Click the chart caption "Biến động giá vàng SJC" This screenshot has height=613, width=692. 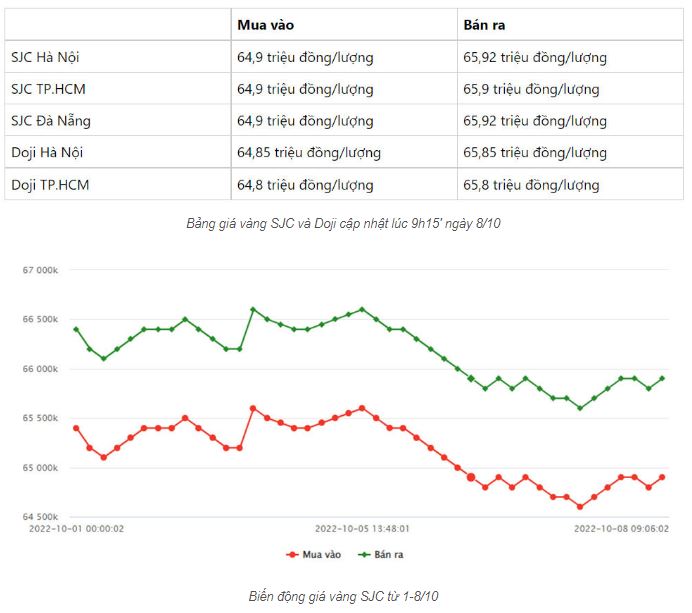point(343,596)
